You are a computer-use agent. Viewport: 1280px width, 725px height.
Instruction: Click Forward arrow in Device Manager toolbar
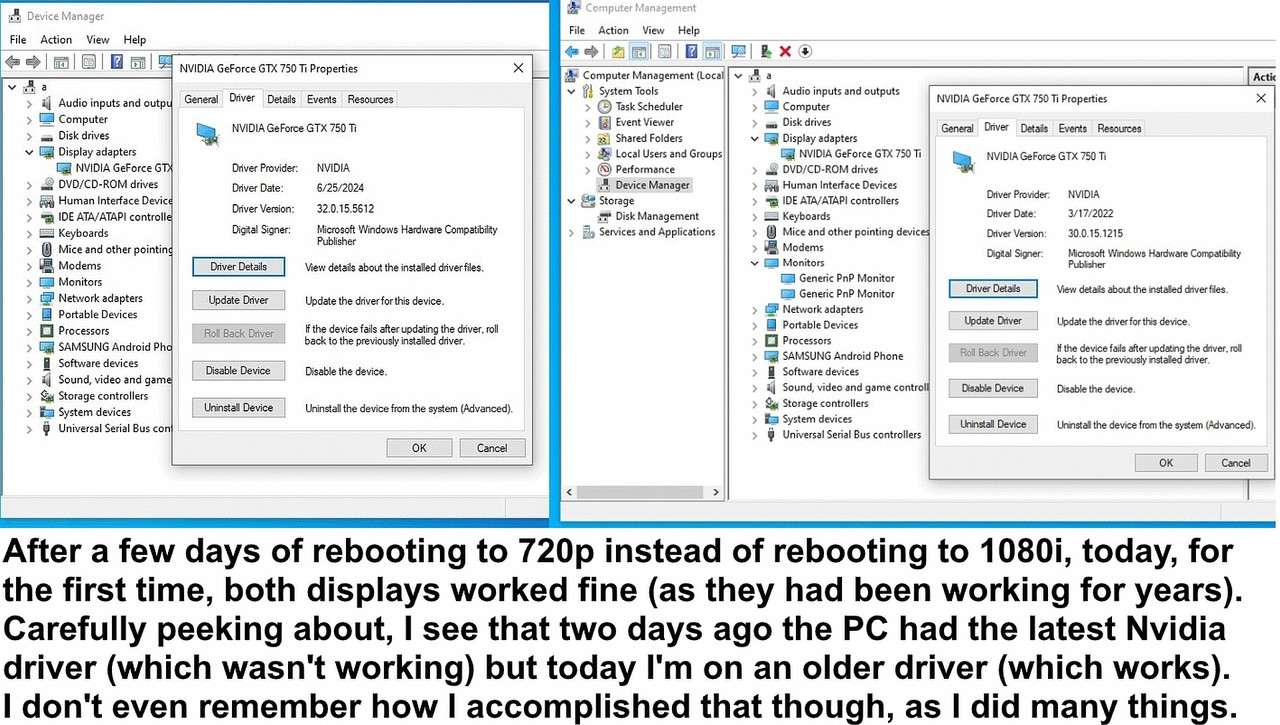pyautogui.click(x=33, y=62)
